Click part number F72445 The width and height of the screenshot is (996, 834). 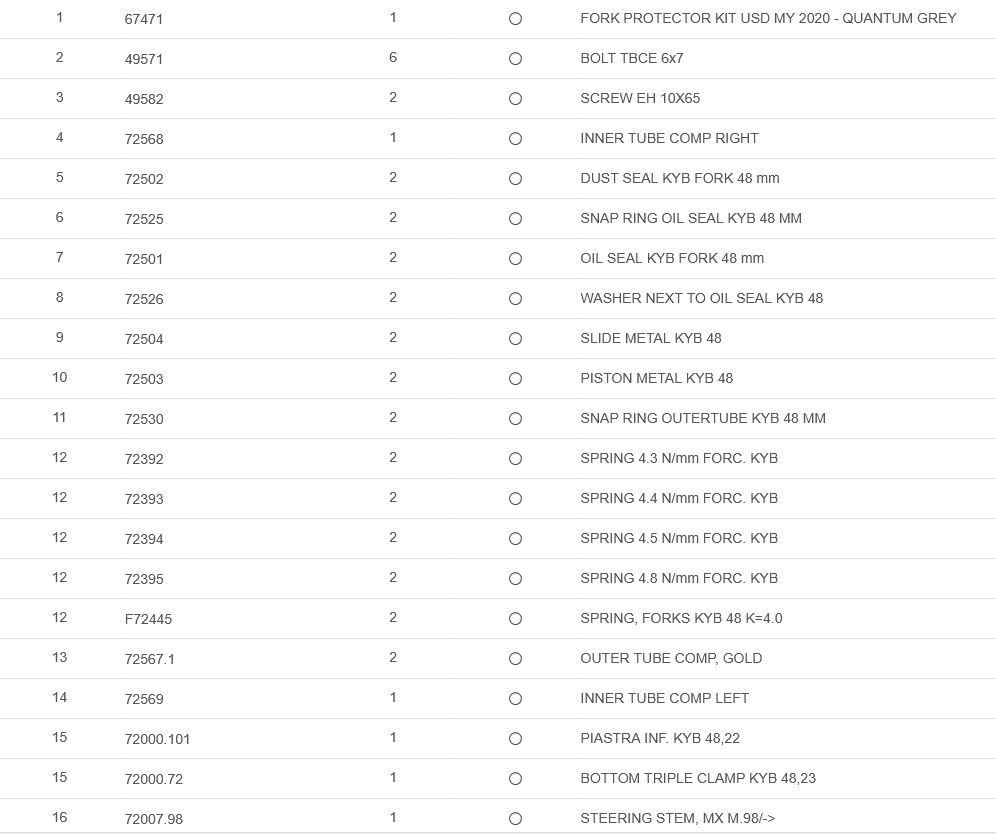pyautogui.click(x=148, y=619)
